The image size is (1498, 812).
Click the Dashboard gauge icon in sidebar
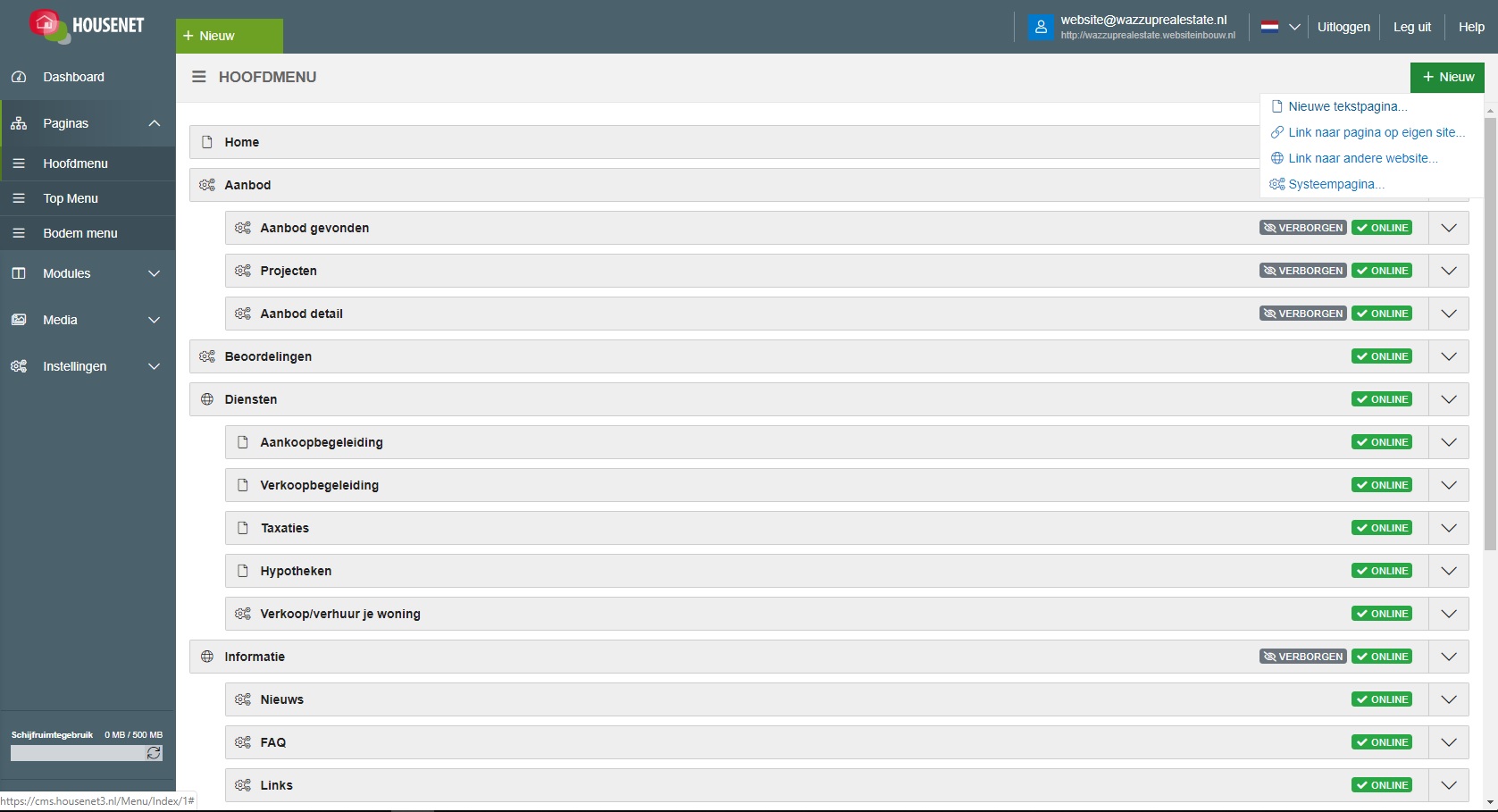19,77
